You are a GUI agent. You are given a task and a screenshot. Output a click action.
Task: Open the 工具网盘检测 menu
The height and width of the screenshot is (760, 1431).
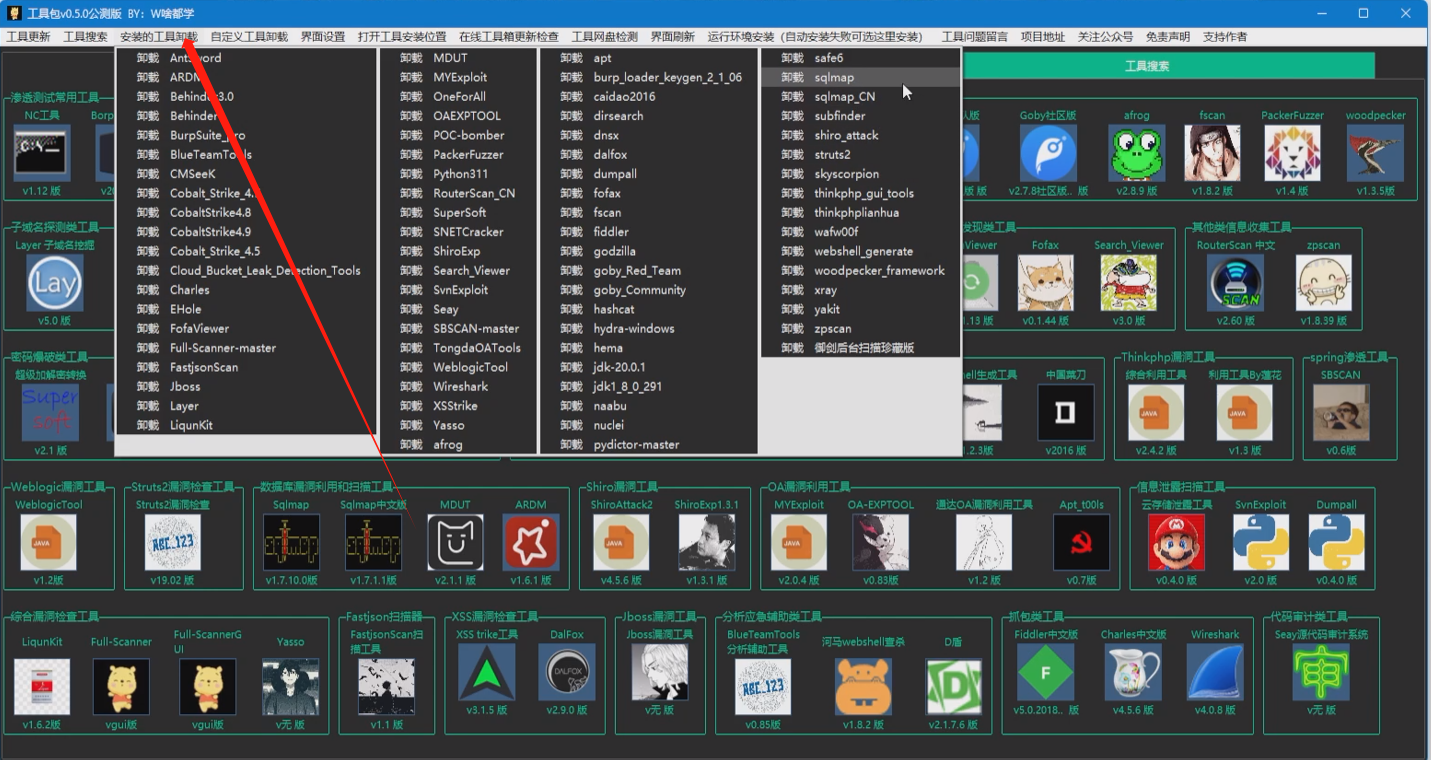pos(603,37)
